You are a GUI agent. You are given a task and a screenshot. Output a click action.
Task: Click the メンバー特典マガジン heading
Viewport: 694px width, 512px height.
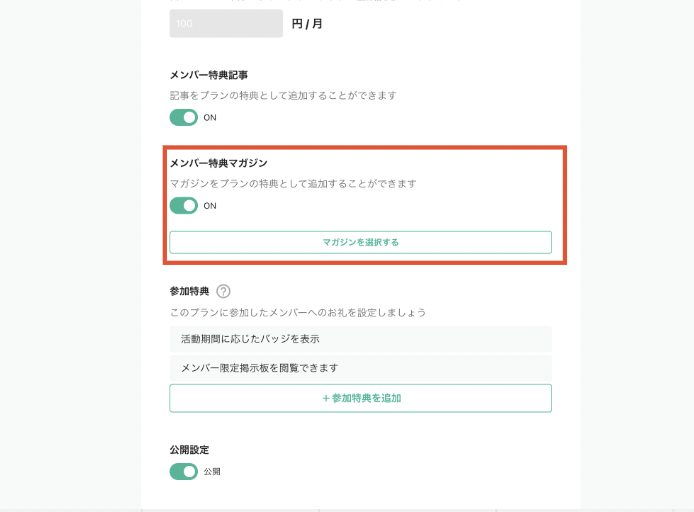219,163
